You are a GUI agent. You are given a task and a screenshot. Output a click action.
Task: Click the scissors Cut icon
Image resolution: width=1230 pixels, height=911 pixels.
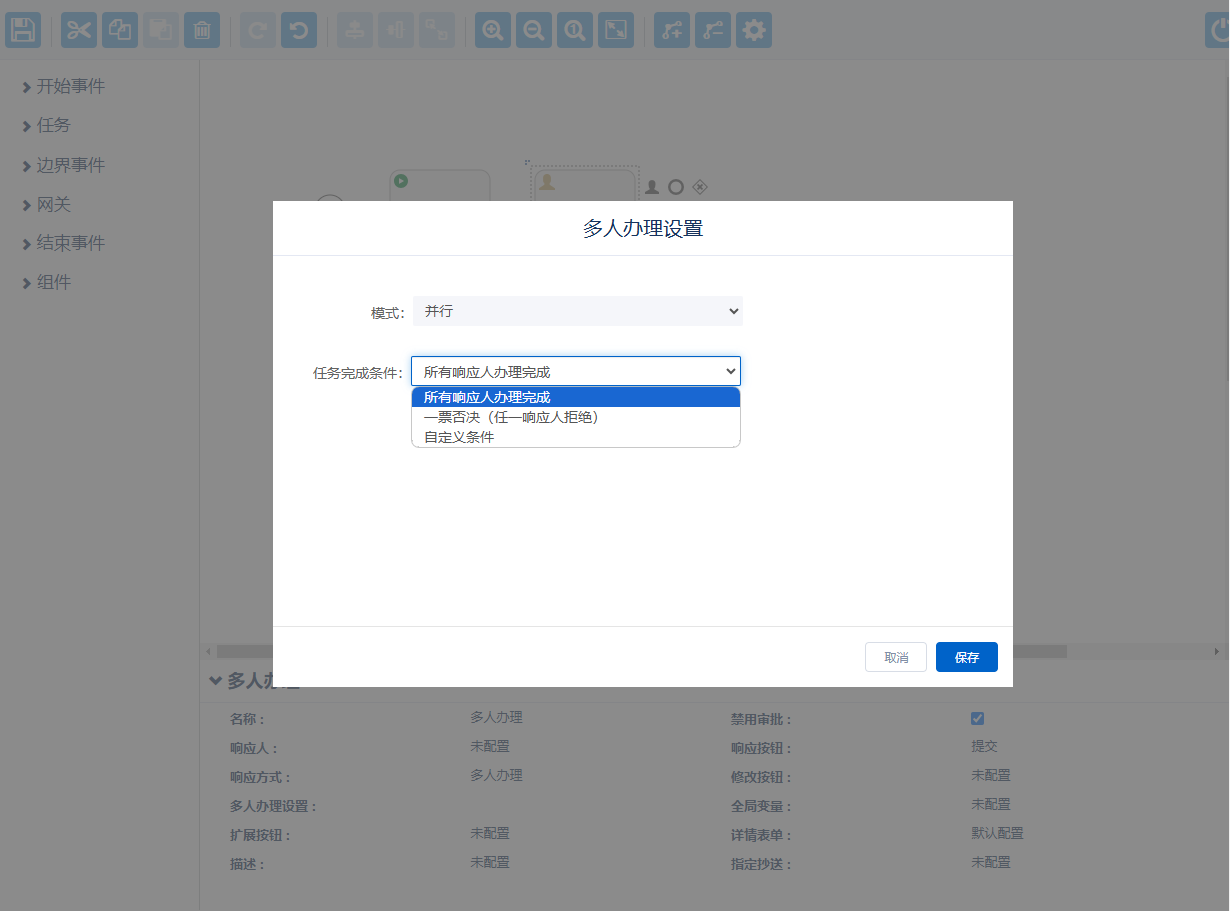click(79, 30)
